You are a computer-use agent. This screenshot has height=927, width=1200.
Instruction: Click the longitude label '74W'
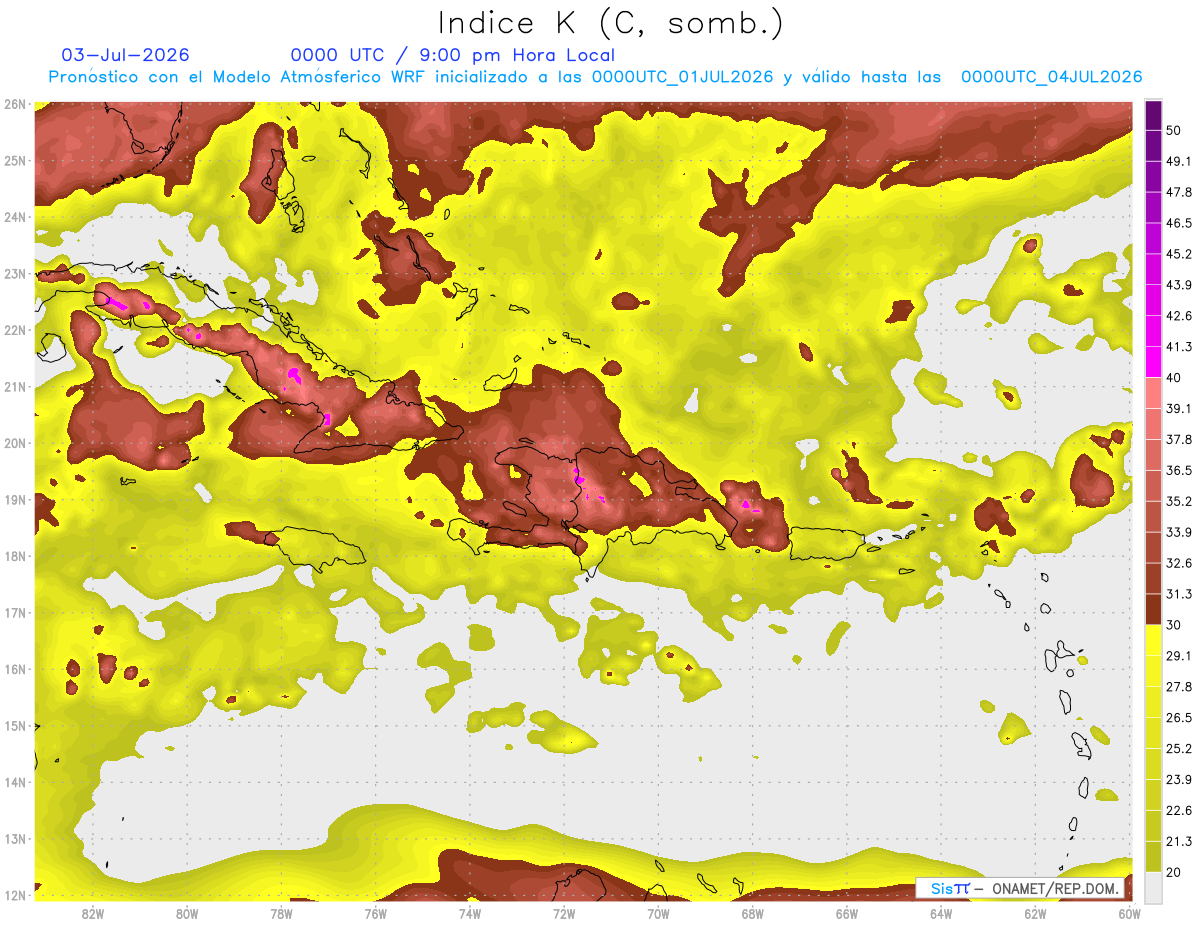pos(469,915)
